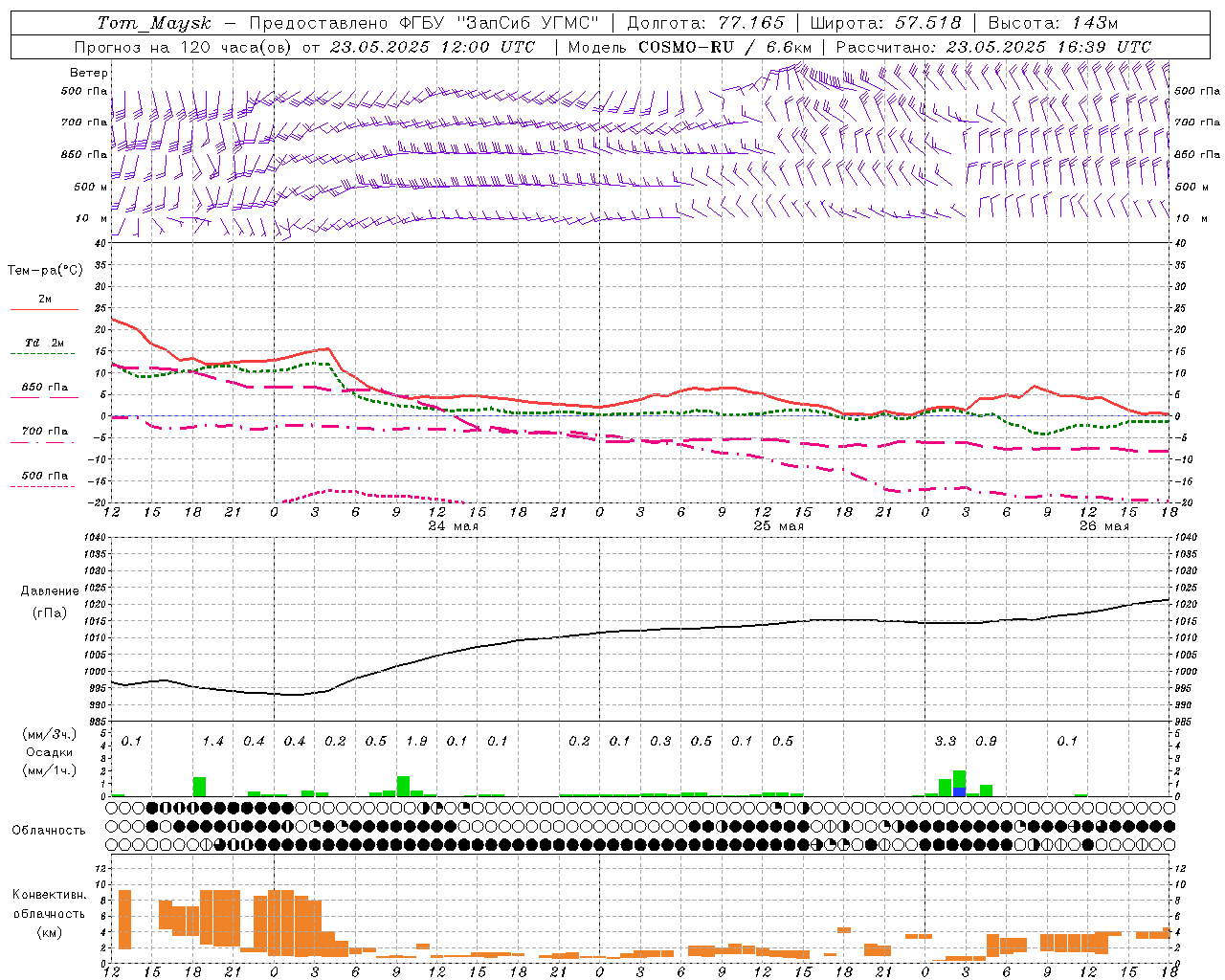
Task: Click the Облачность cloud cover label
Action: coord(49,831)
